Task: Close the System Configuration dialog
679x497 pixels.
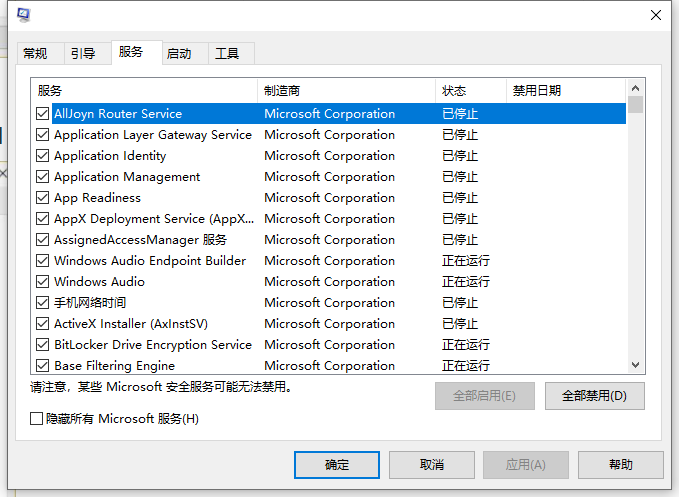Action: point(656,15)
